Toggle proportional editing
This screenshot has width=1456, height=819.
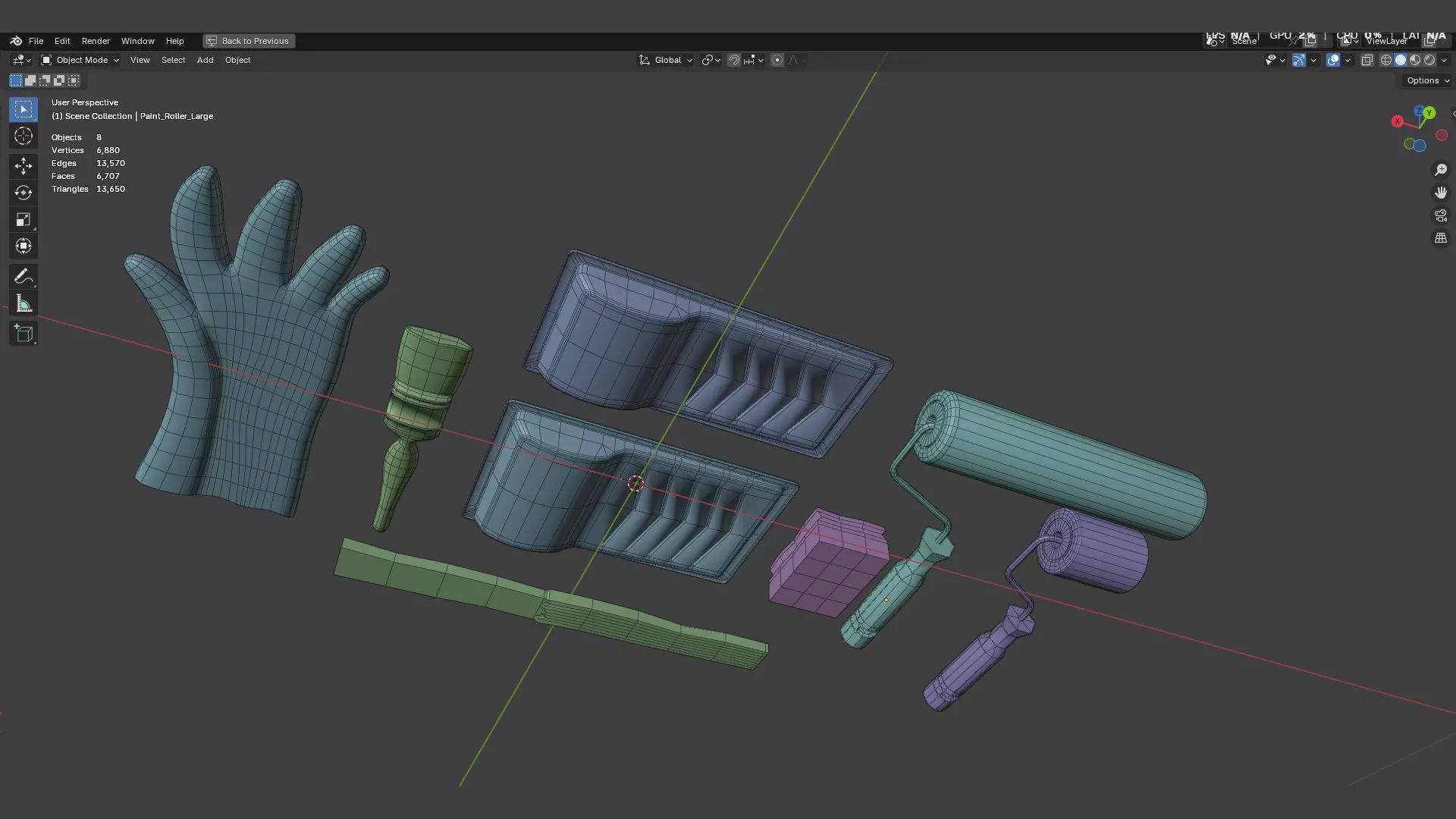777,60
